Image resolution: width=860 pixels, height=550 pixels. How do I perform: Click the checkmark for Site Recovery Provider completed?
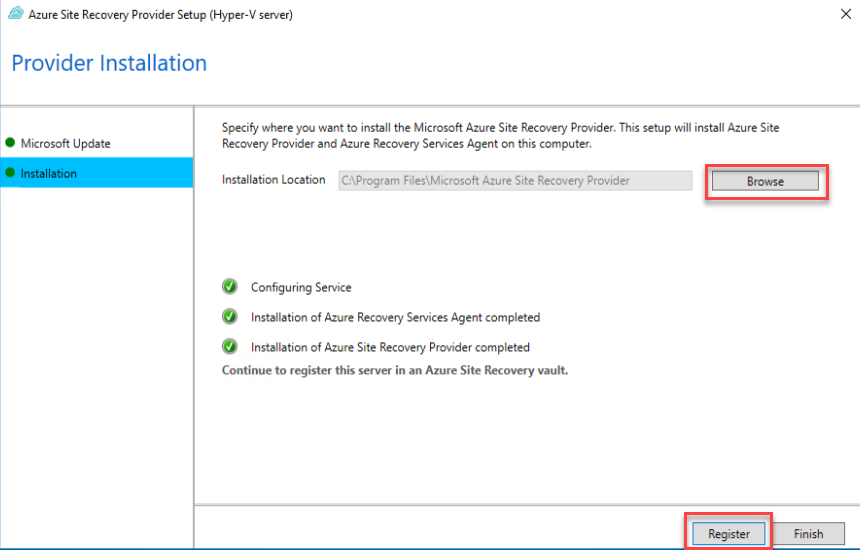pyautogui.click(x=230, y=346)
